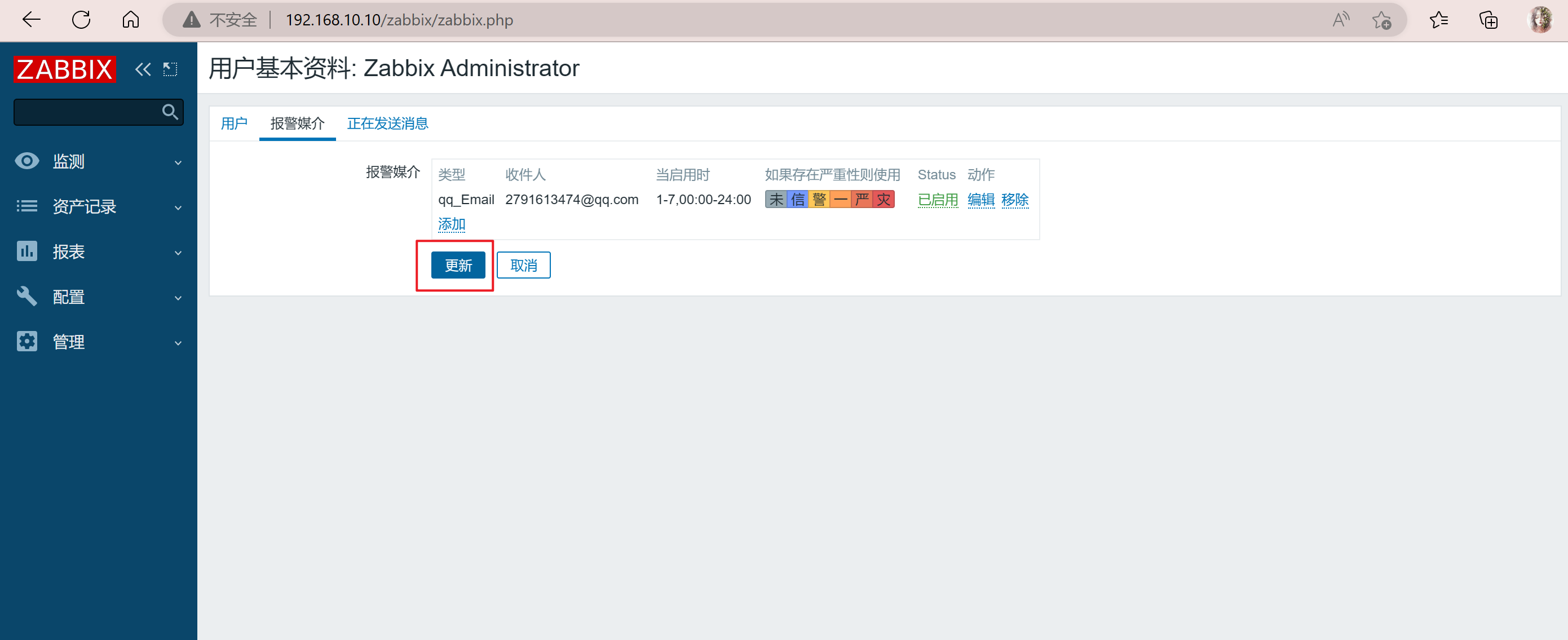Toggle kiosk mode sidebar icon
This screenshot has width=1568, height=640.
click(170, 69)
